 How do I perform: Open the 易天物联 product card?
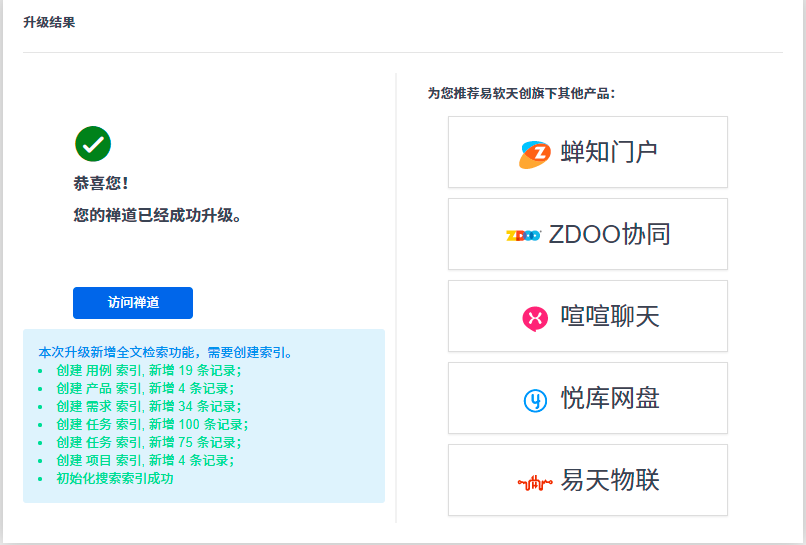coord(587,480)
